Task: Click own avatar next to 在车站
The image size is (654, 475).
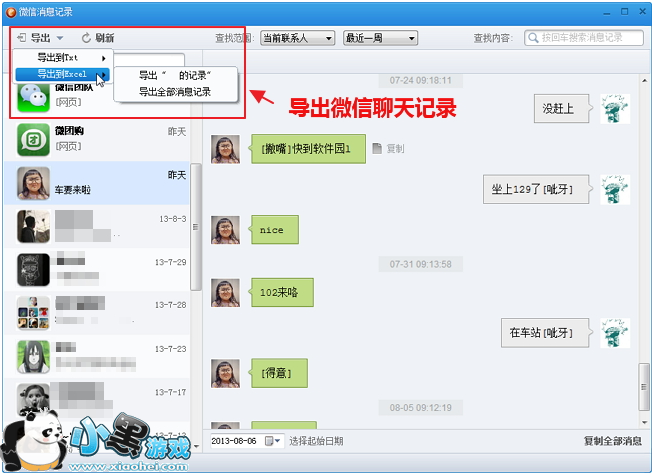Action: pyautogui.click(x=615, y=333)
